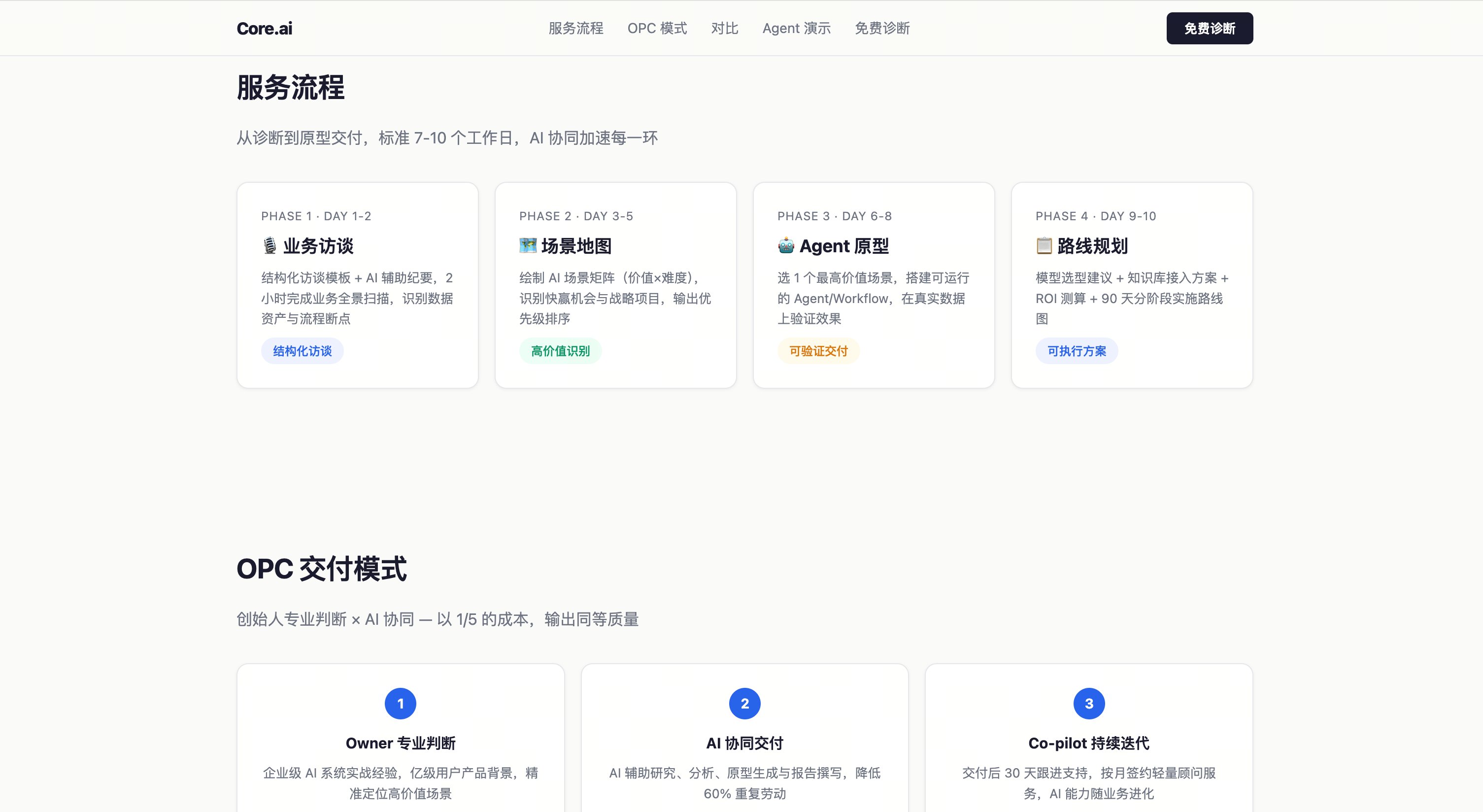The width and height of the screenshot is (1483, 812).
Task: Click the 服务流程 section heading
Action: coord(291,88)
